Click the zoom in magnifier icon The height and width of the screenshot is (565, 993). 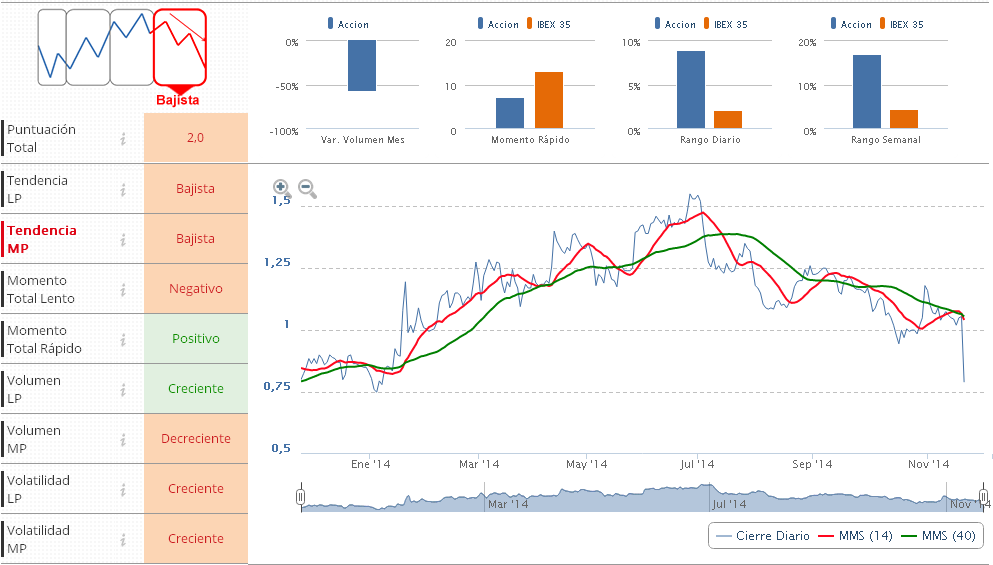281,187
